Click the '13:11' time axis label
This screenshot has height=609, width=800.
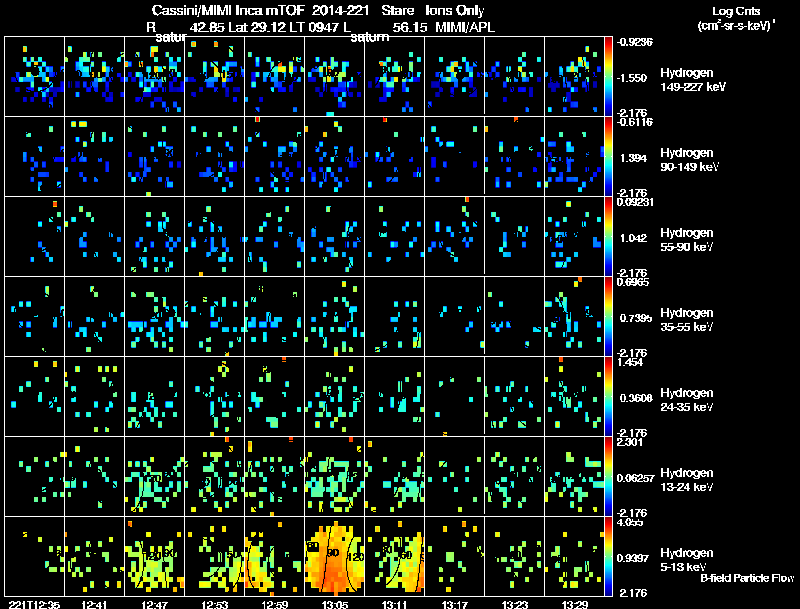(x=394, y=604)
